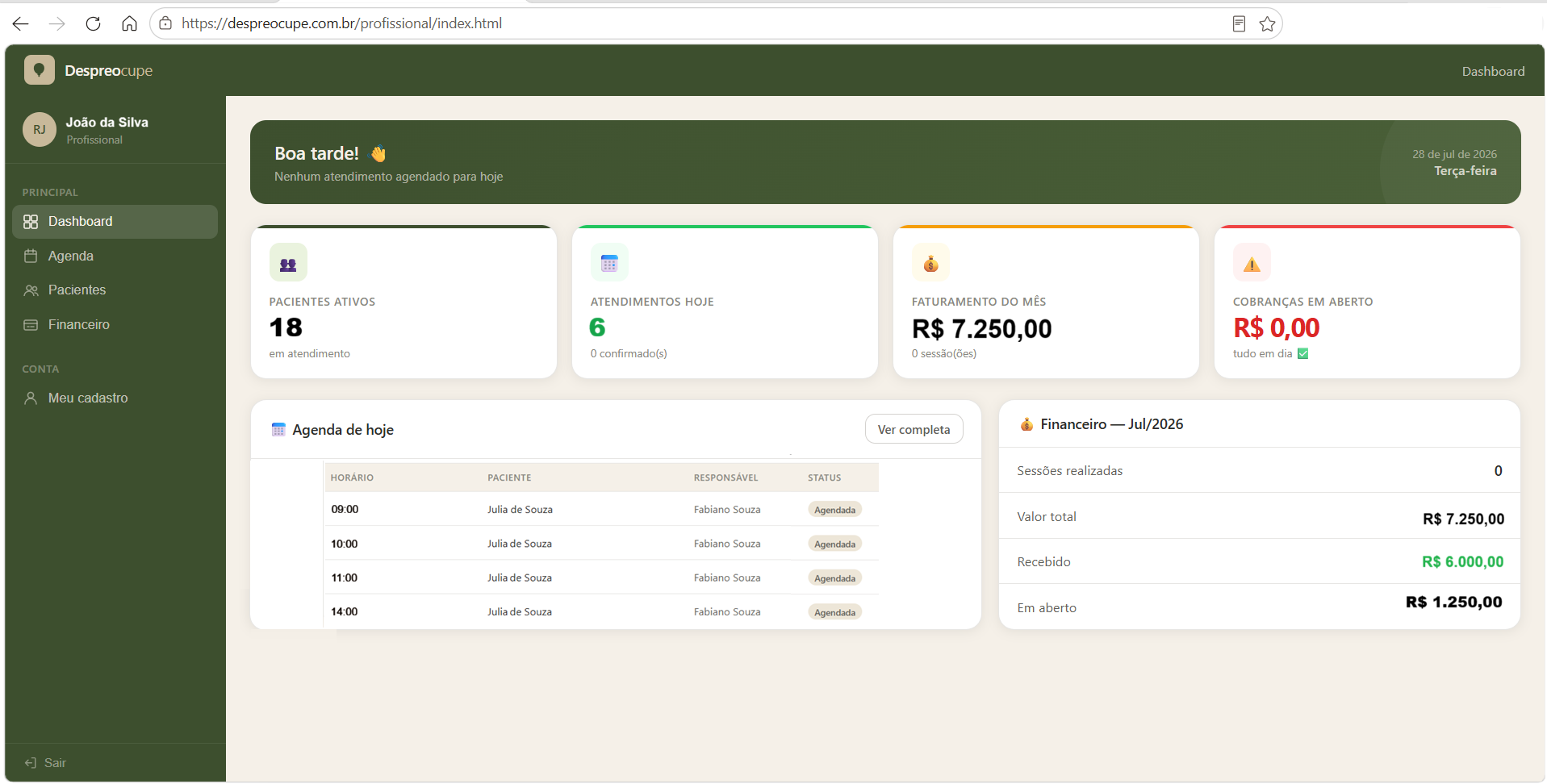Bookmark page with the star icon
The height and width of the screenshot is (784, 1547).
pos(1267,23)
